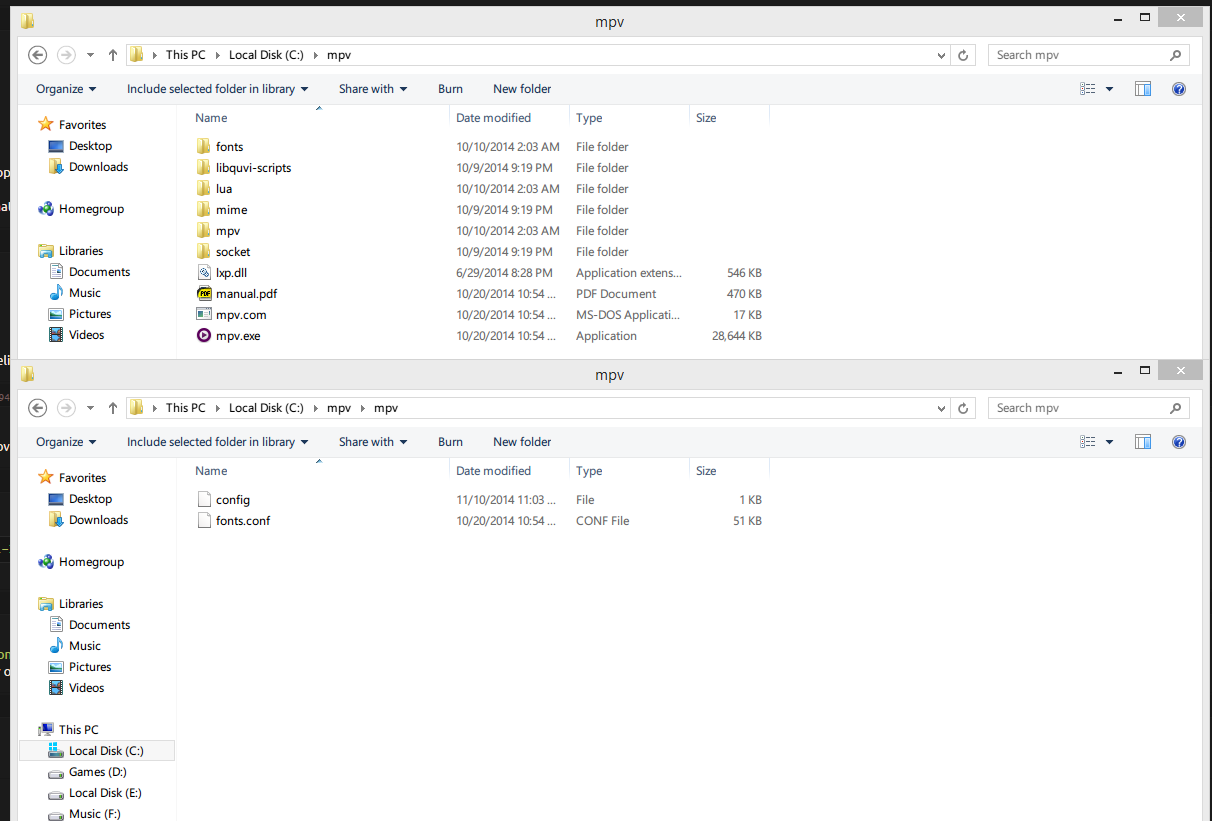Sort by the Date modified column in the bottom window

point(493,471)
